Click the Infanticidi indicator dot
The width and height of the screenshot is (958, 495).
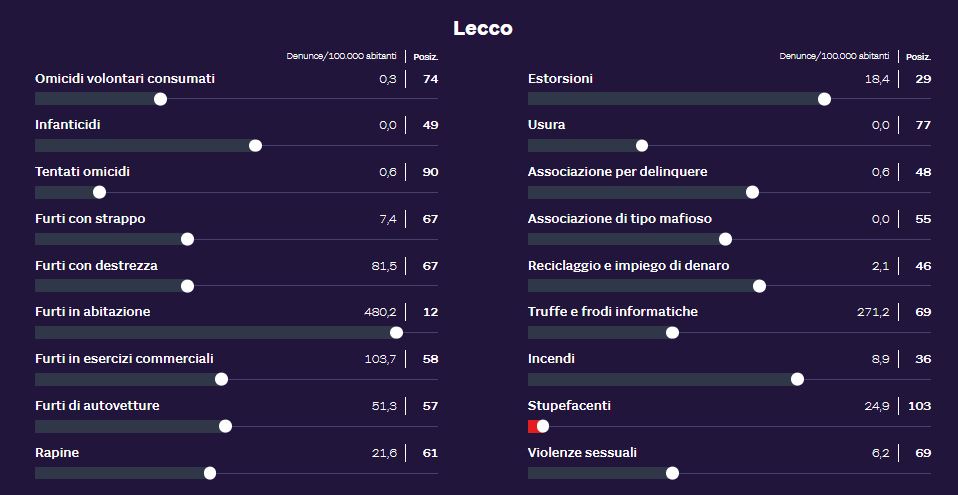tap(255, 146)
